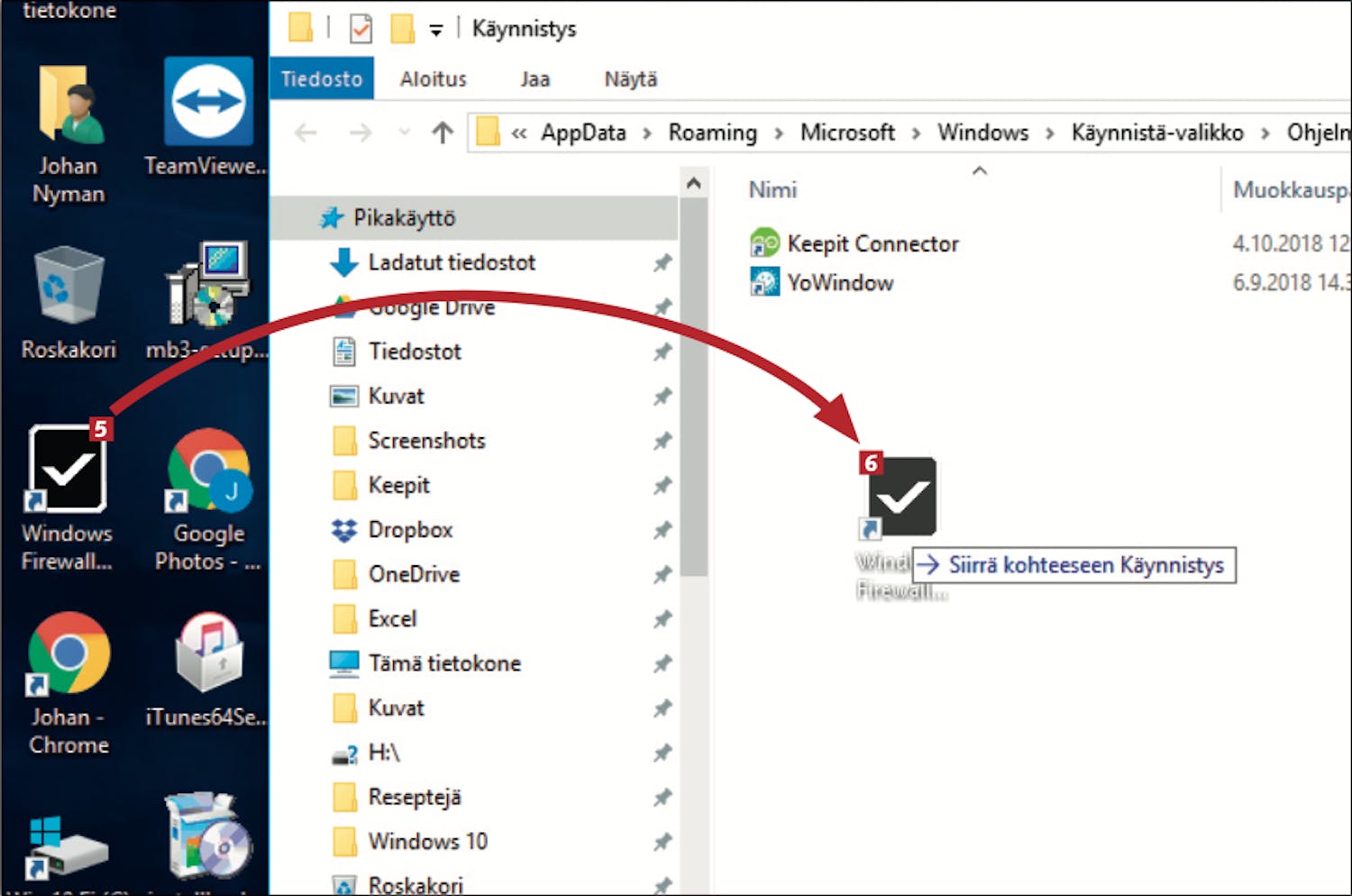Click the YoWindow file icon
This screenshot has height=896, width=1352.
point(764,282)
